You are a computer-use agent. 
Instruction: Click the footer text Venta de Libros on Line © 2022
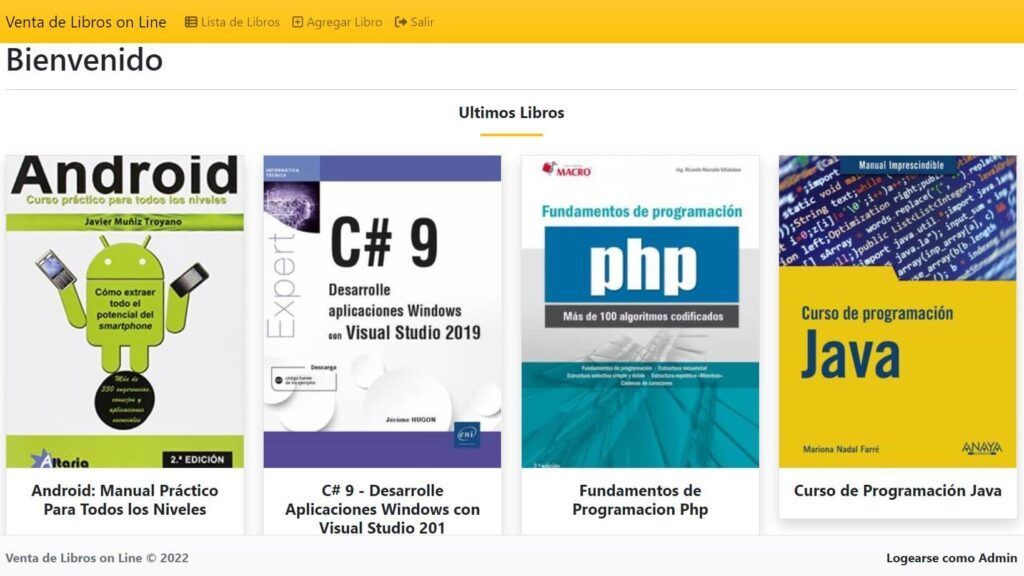click(97, 558)
